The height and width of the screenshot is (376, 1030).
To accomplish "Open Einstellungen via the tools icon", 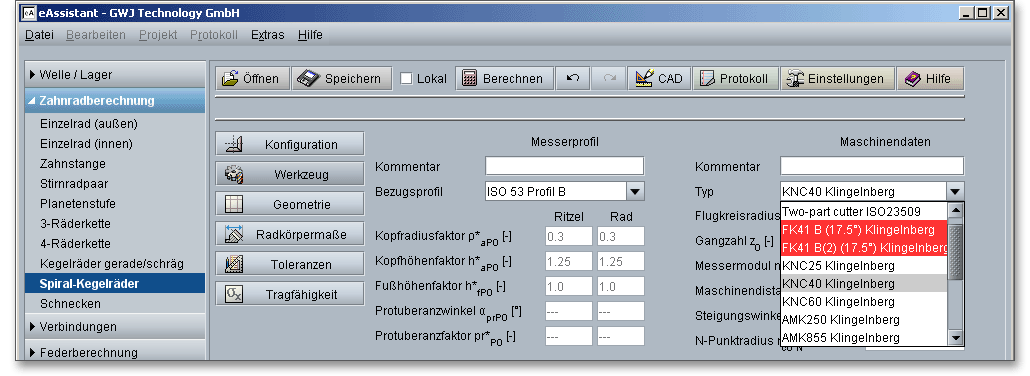I will tap(795, 78).
